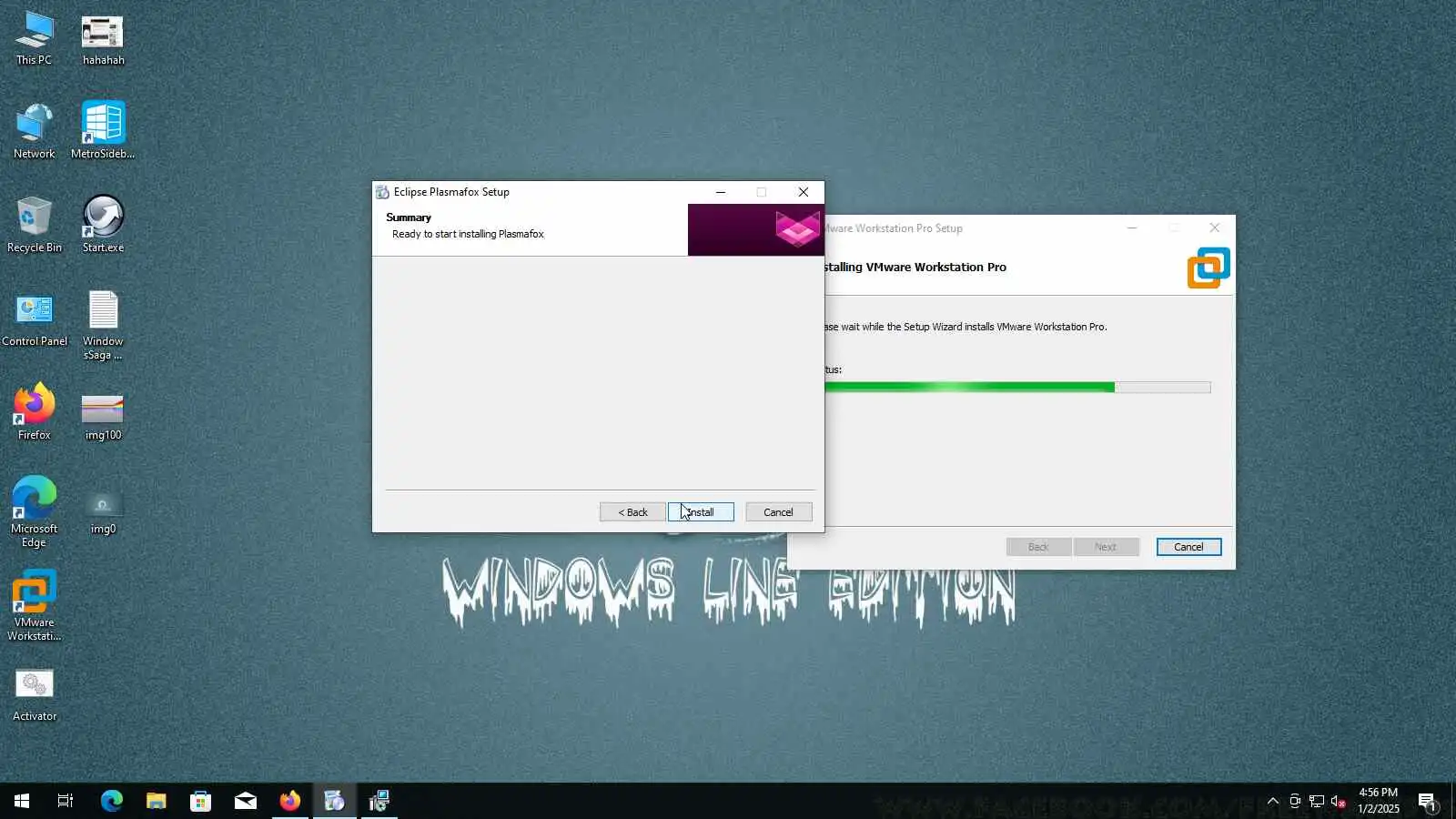Close the VMware Workstation Pro Setup window
This screenshot has height=819, width=1456.
(x=1214, y=227)
